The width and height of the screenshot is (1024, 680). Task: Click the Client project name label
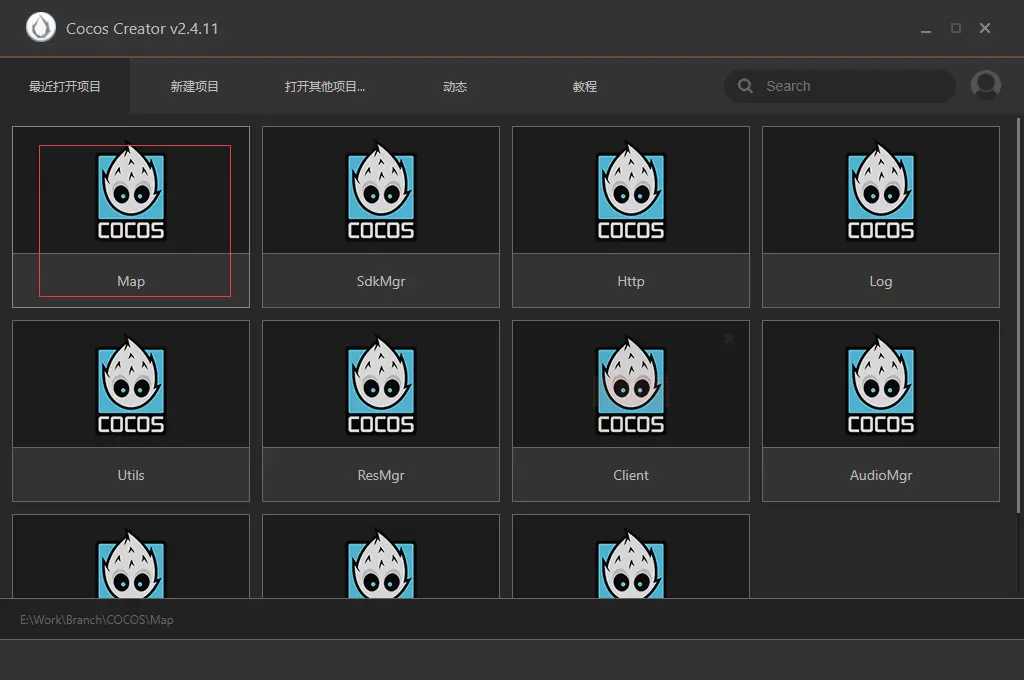coord(631,475)
